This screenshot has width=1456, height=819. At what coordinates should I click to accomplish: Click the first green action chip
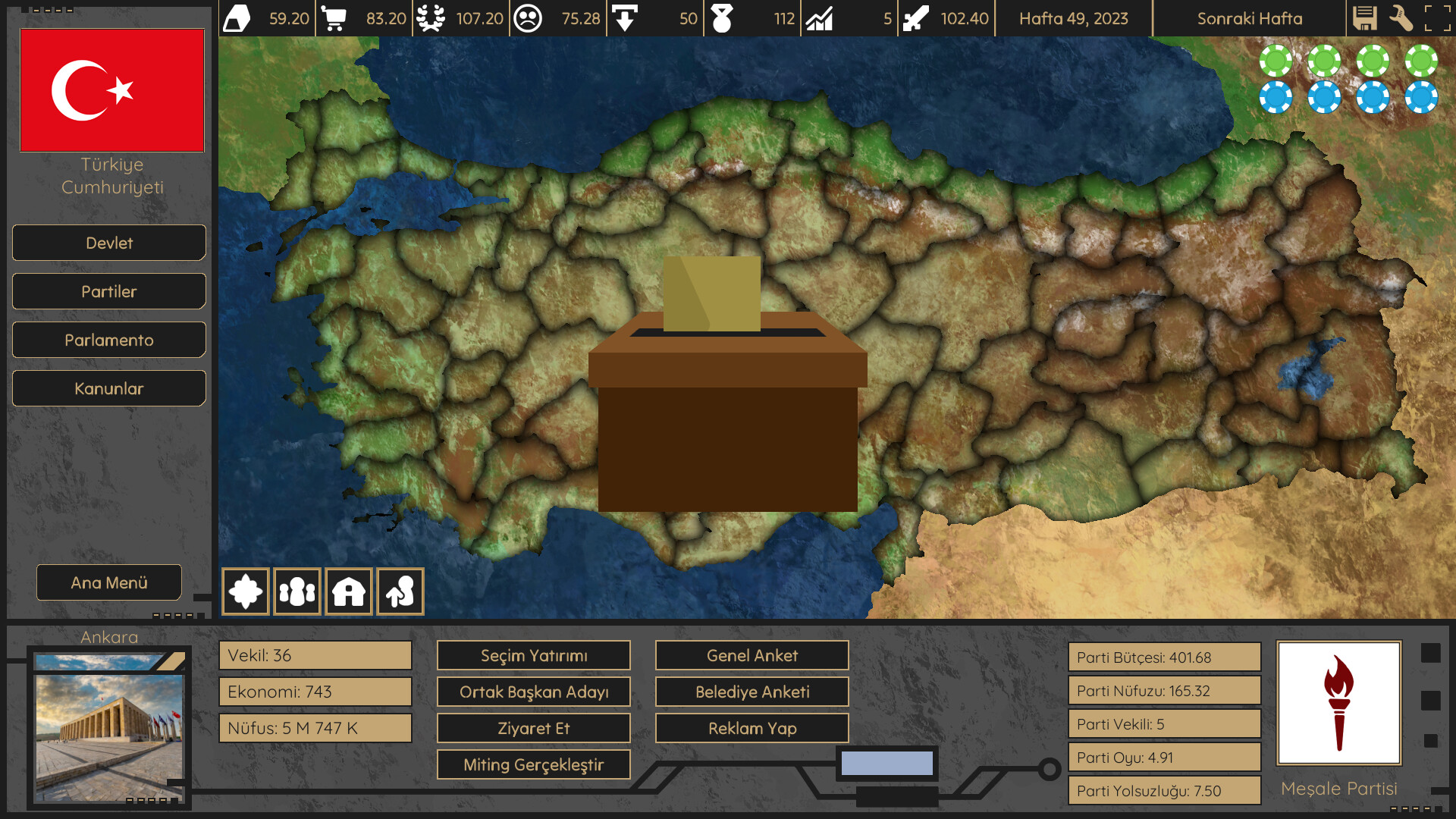click(x=1276, y=61)
